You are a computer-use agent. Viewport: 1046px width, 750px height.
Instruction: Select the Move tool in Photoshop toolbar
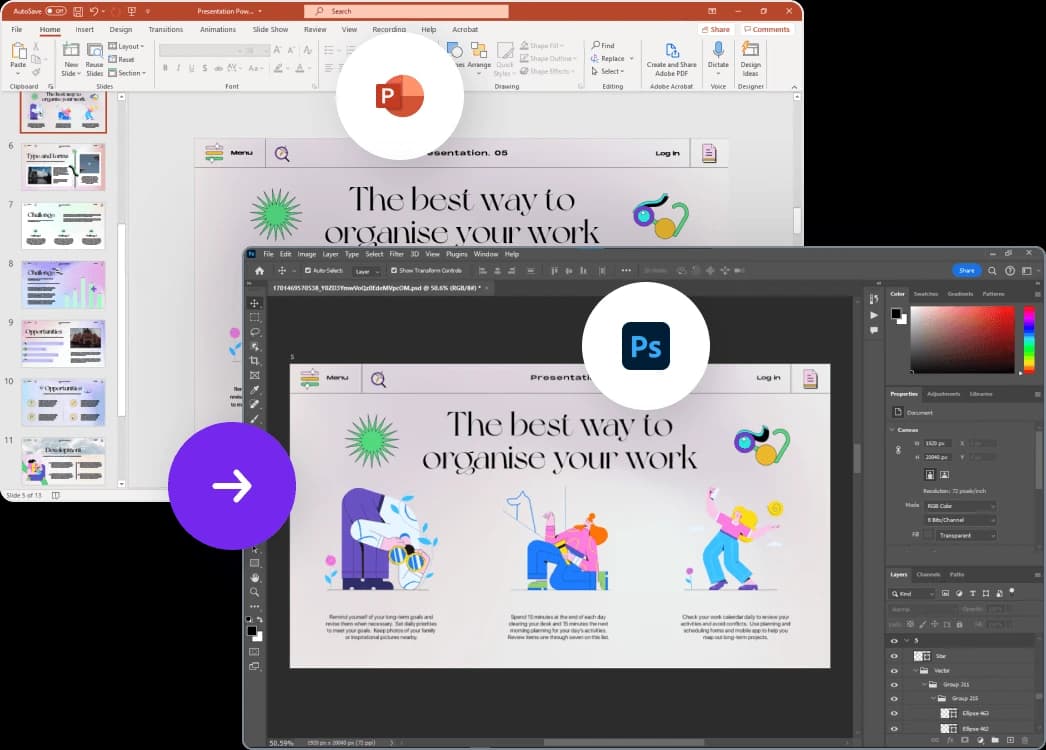click(254, 303)
